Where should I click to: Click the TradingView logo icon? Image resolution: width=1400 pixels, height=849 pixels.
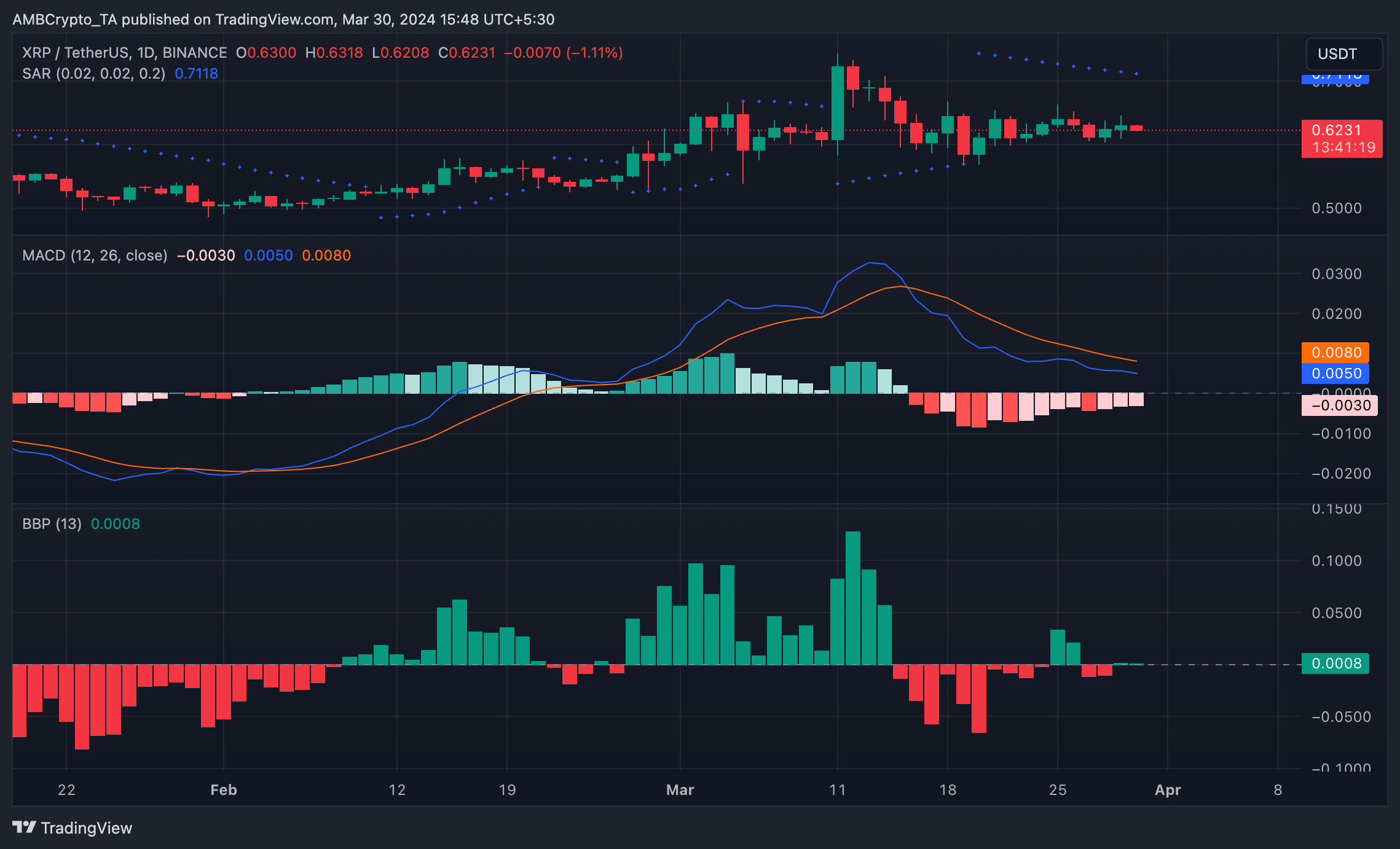point(24,827)
